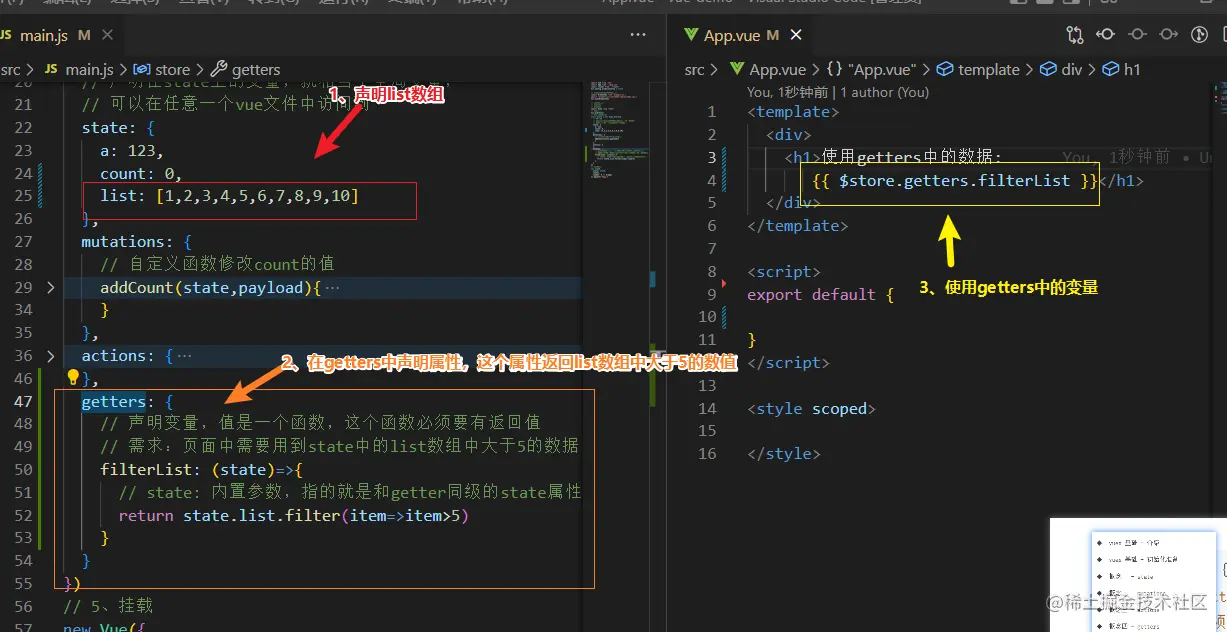The image size is (1227, 632).
Task: Click opening "<template>" tag on line 1
Action: pos(793,112)
